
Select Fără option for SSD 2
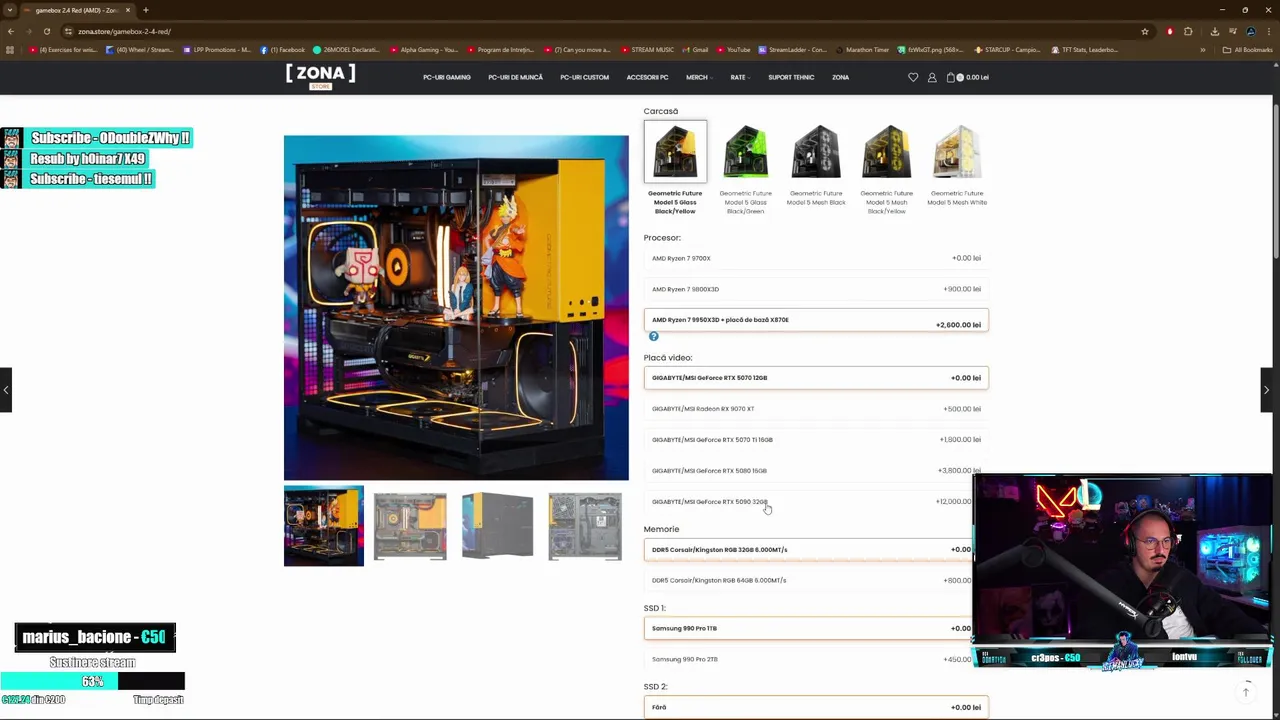[x=816, y=707]
